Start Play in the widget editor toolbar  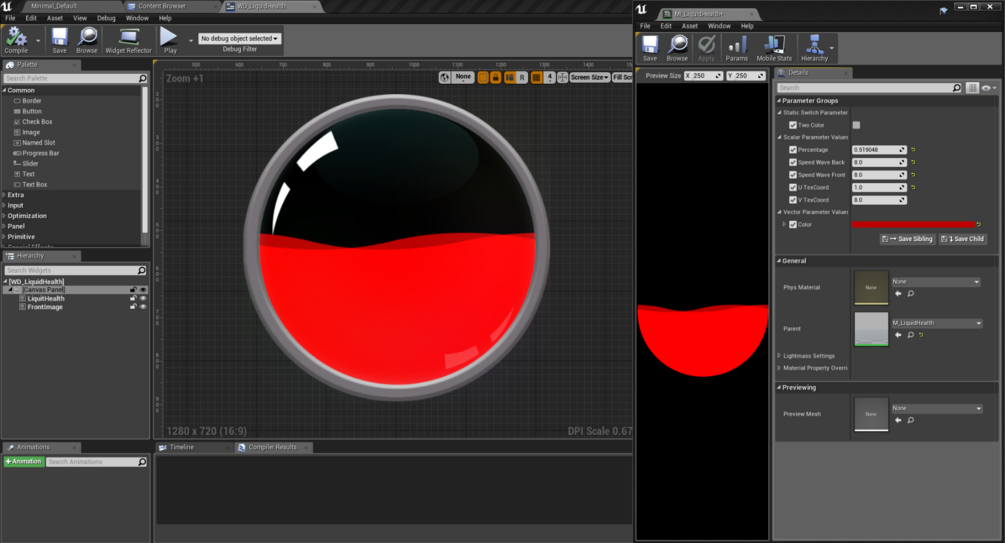169,40
